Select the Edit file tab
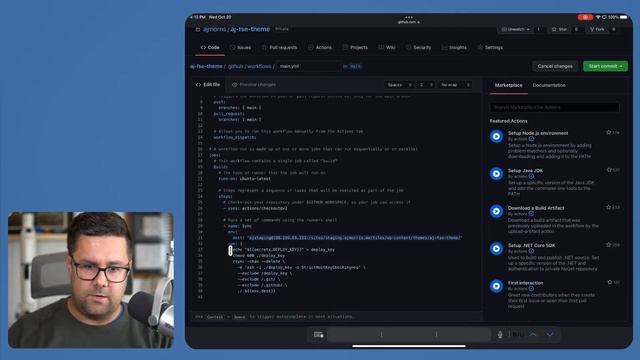 [208, 84]
